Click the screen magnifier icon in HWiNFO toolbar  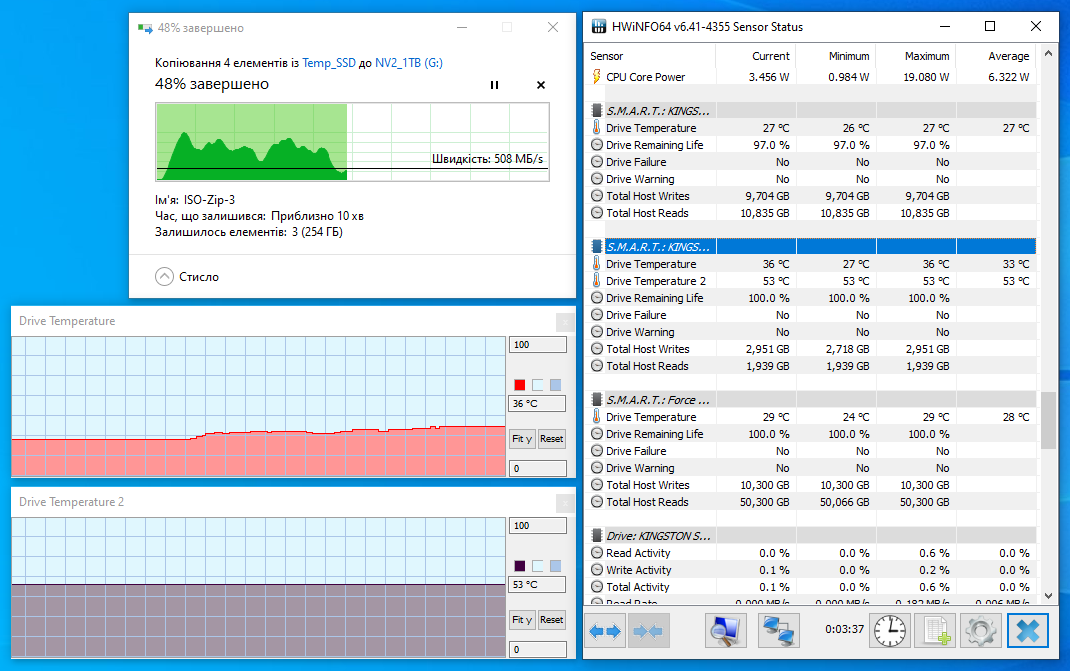point(724,630)
